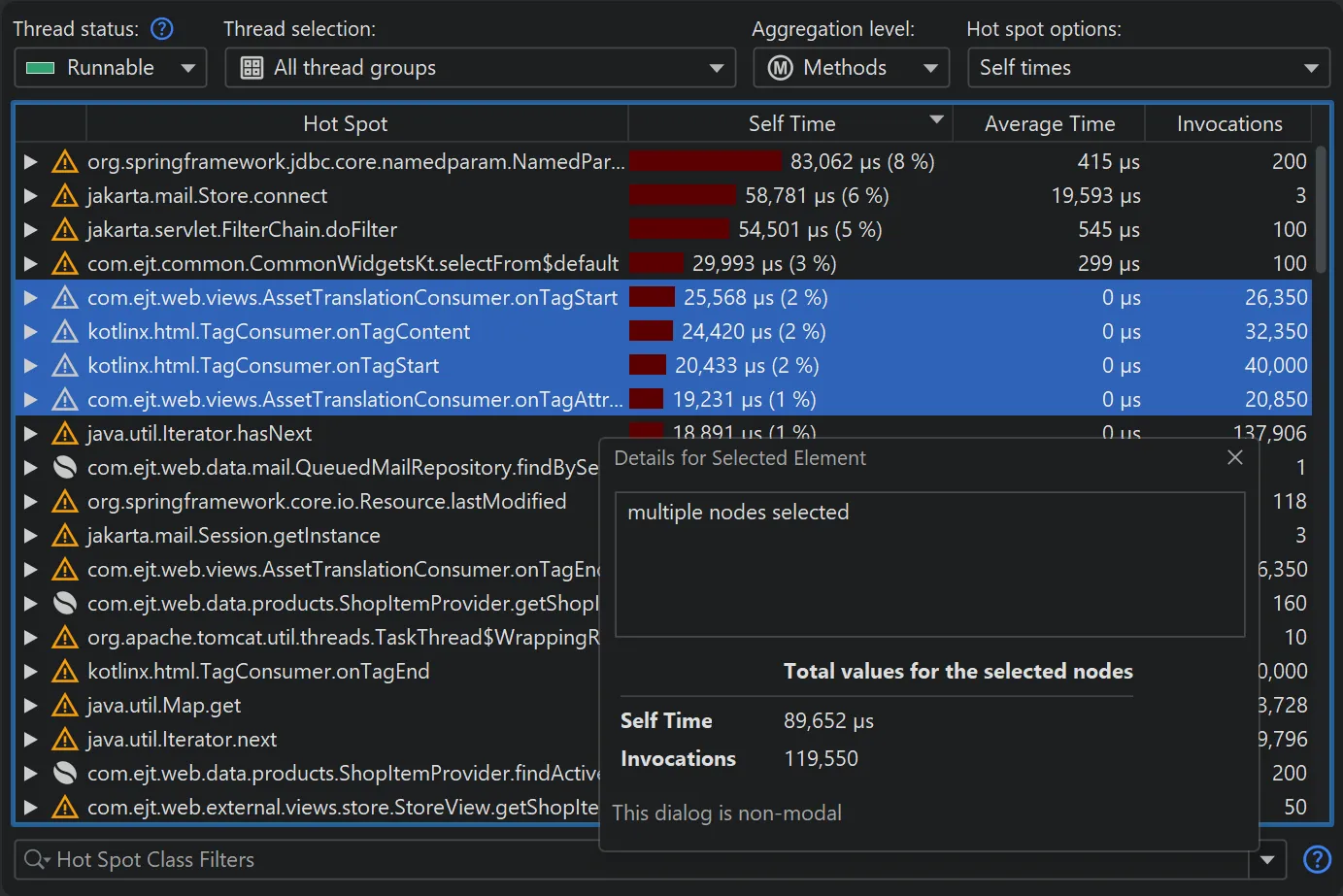Expand the NamedPar... springframework jdbc row
The height and width of the screenshot is (896, 1343).
pos(31,161)
